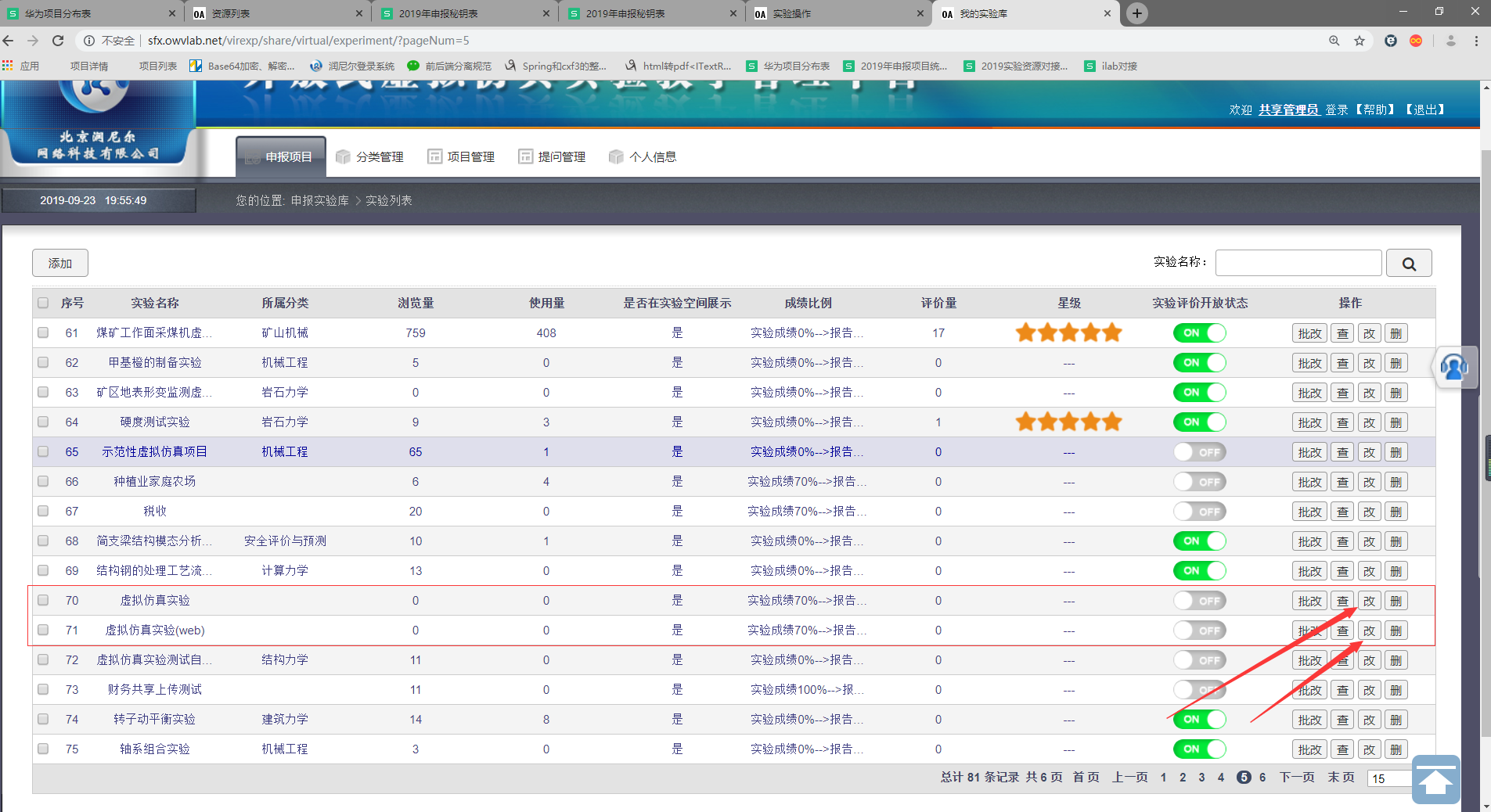Click experiment name 示范性虚拟仿真项目
This screenshot has height=812, width=1491.
coord(155,451)
